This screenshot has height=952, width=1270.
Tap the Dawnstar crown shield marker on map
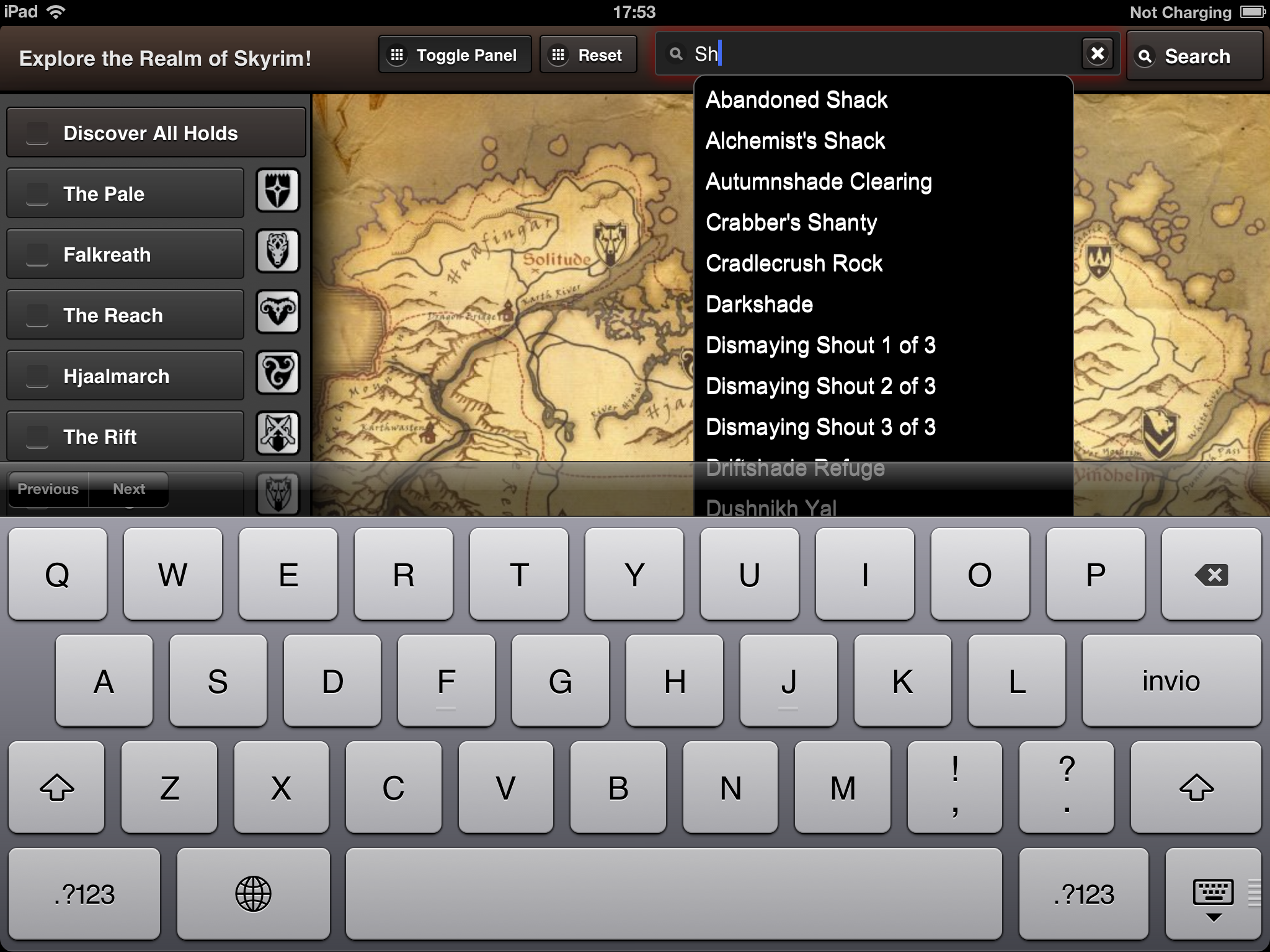[x=1099, y=262]
